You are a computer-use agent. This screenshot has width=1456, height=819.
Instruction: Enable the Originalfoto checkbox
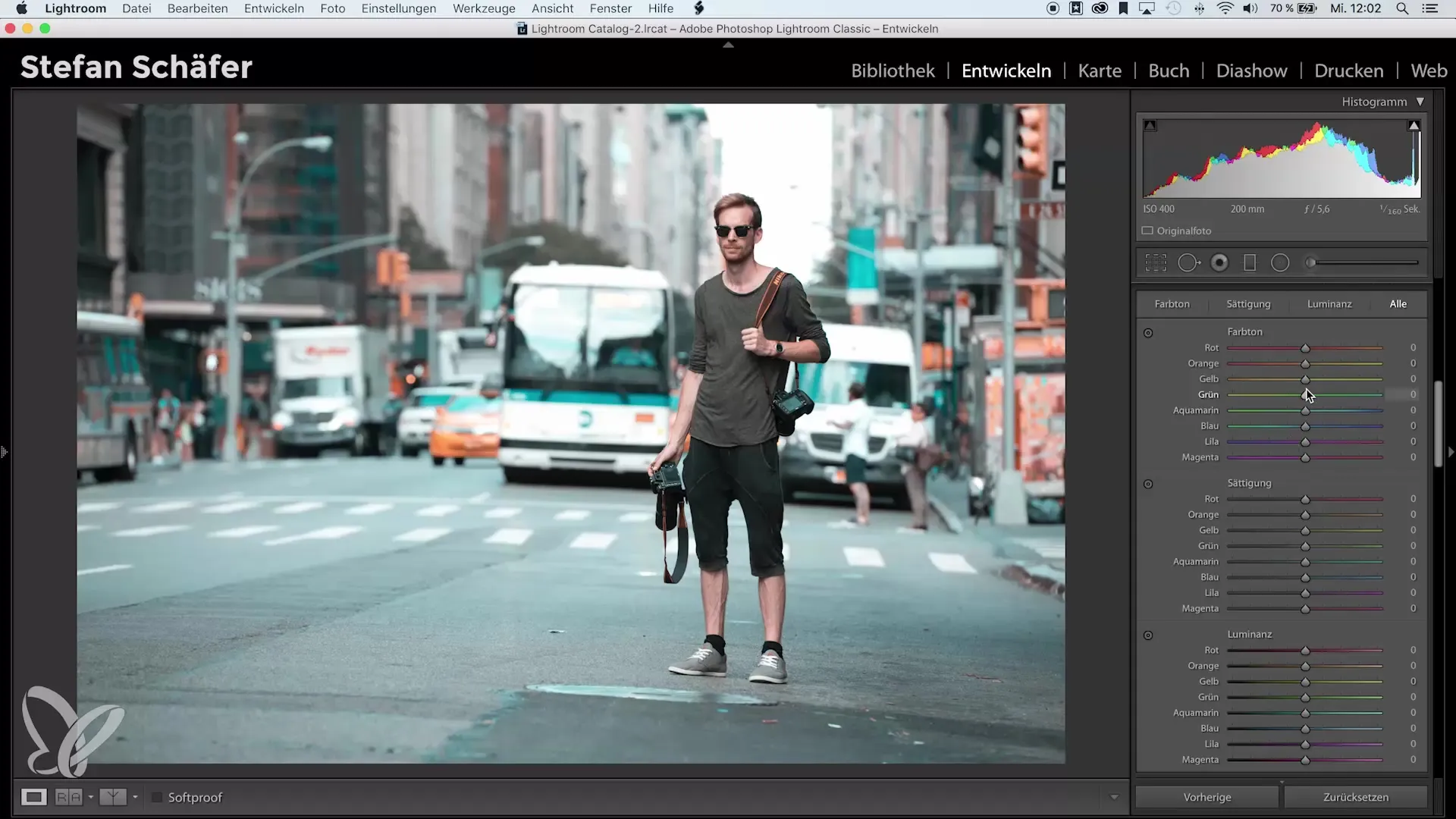click(x=1147, y=231)
